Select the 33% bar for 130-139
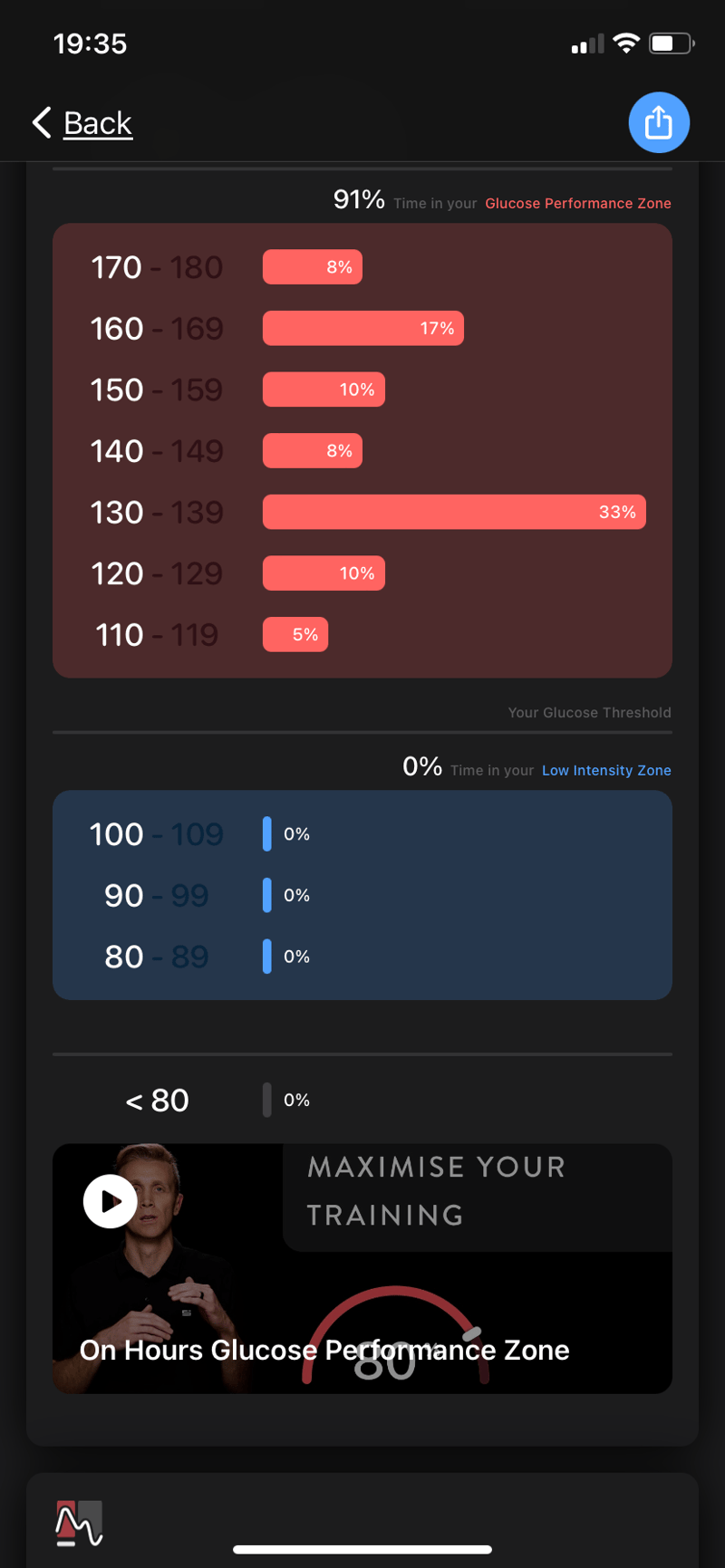Viewport: 725px width, 1568px height. (454, 512)
